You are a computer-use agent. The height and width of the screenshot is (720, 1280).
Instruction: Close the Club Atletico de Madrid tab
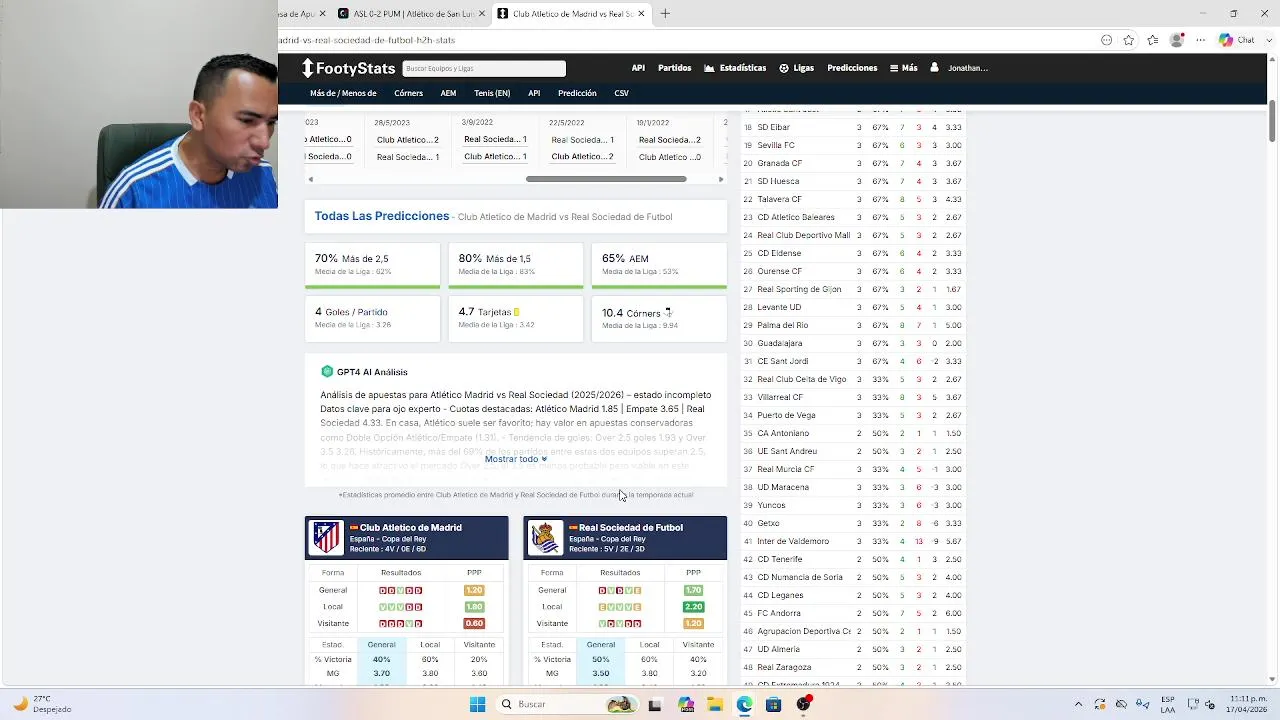[641, 14]
